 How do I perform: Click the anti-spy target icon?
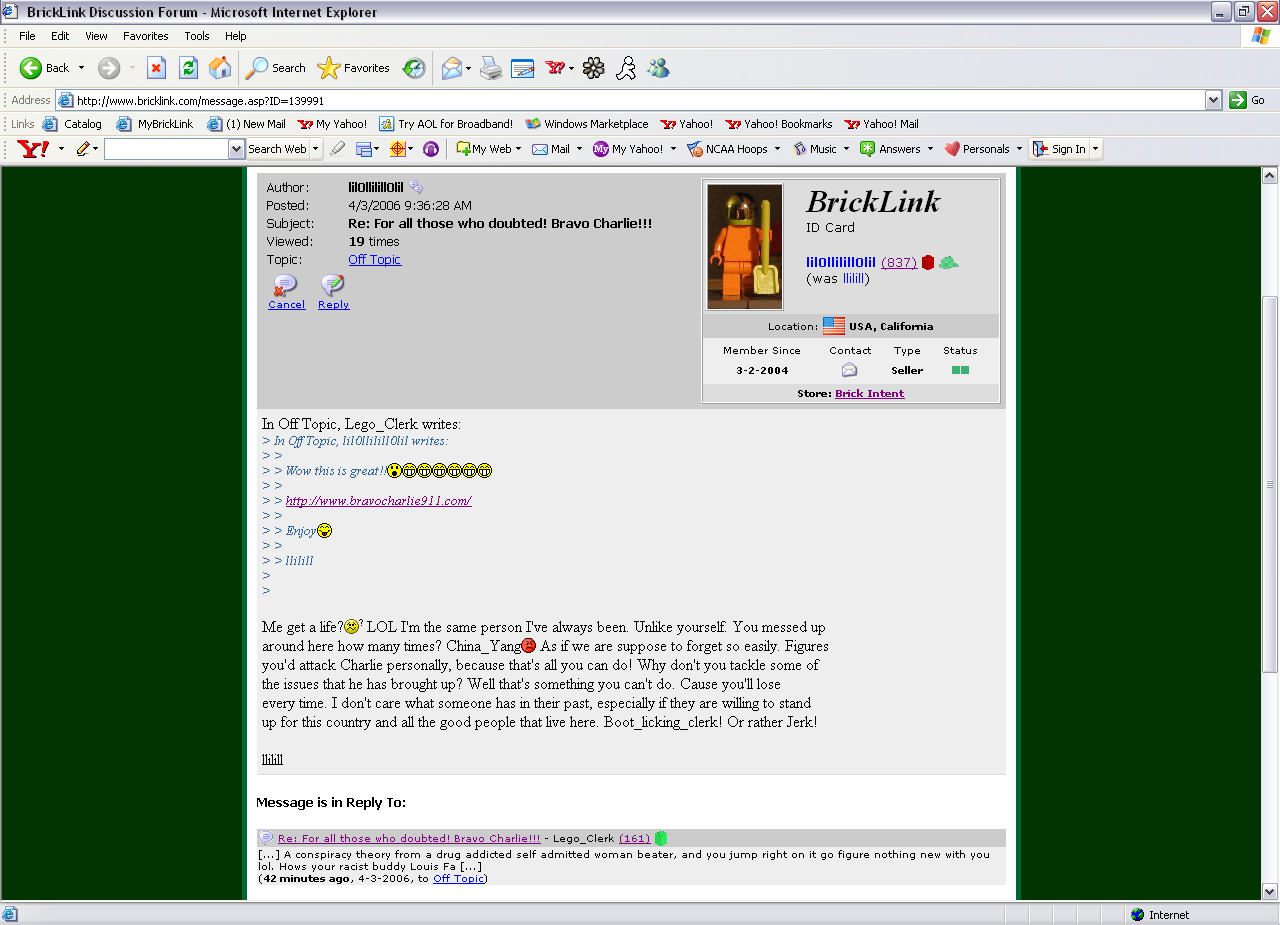pos(399,149)
